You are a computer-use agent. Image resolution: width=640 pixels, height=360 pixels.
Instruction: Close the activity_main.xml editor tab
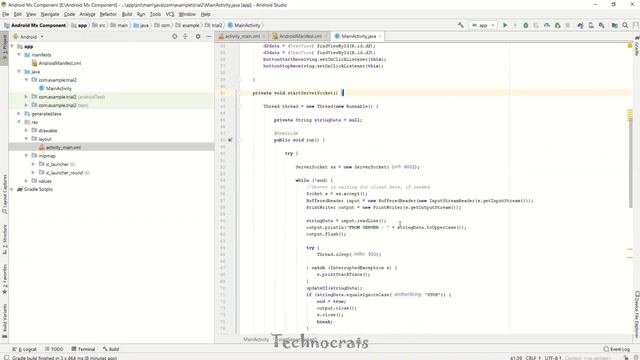[264, 36]
